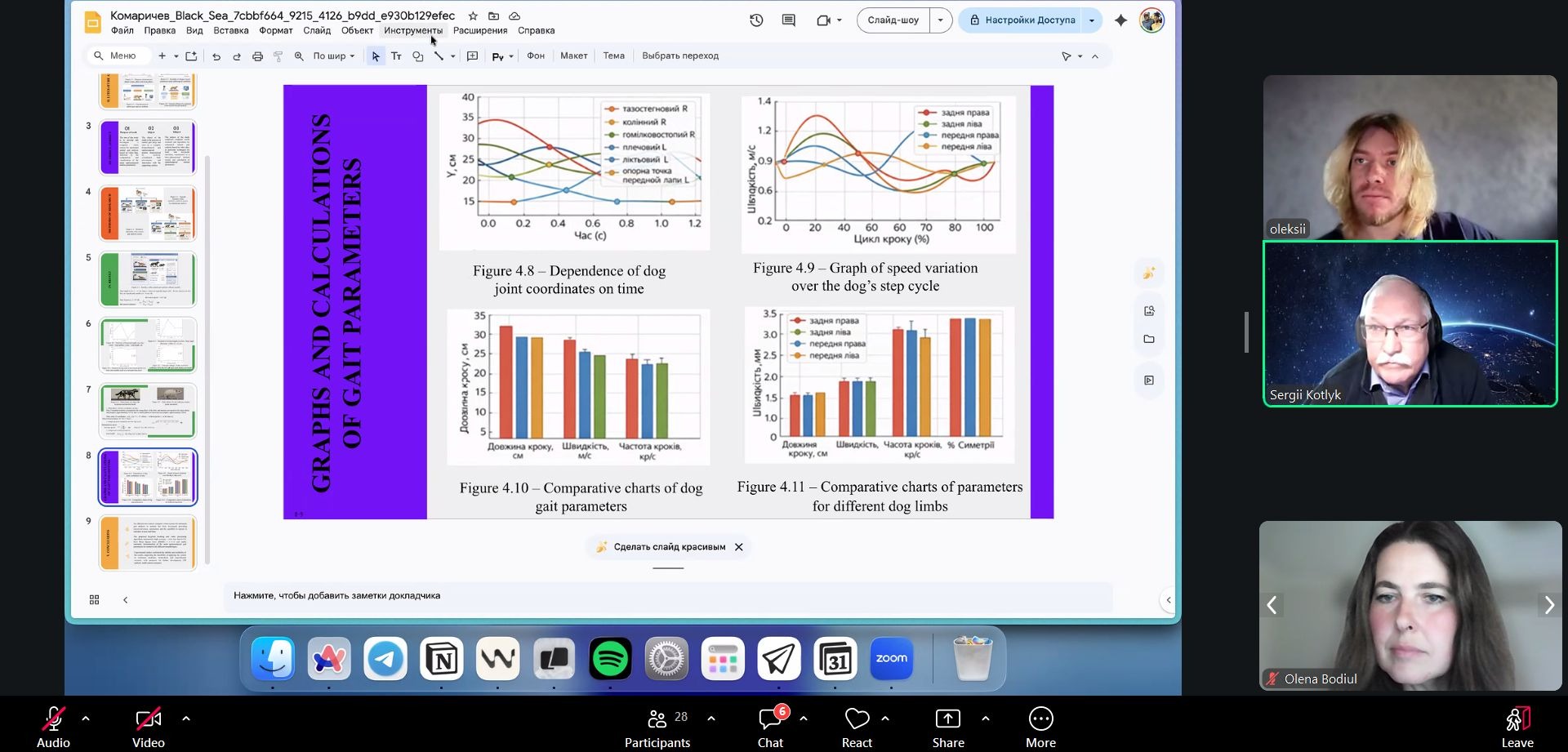Toggle grid view of slides
The width and height of the screenshot is (1568, 752).
pyautogui.click(x=94, y=600)
